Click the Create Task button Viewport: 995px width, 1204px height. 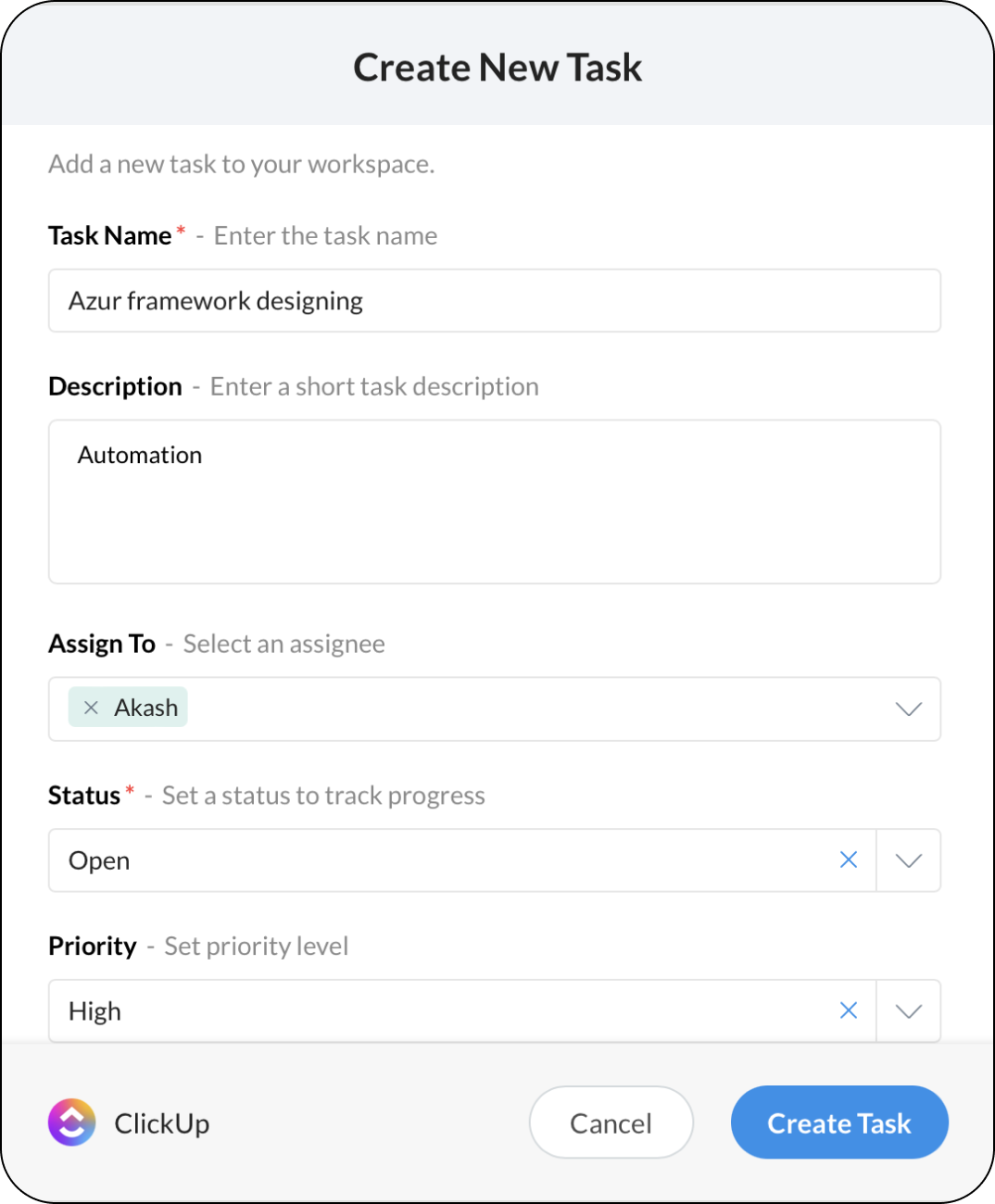click(839, 1122)
